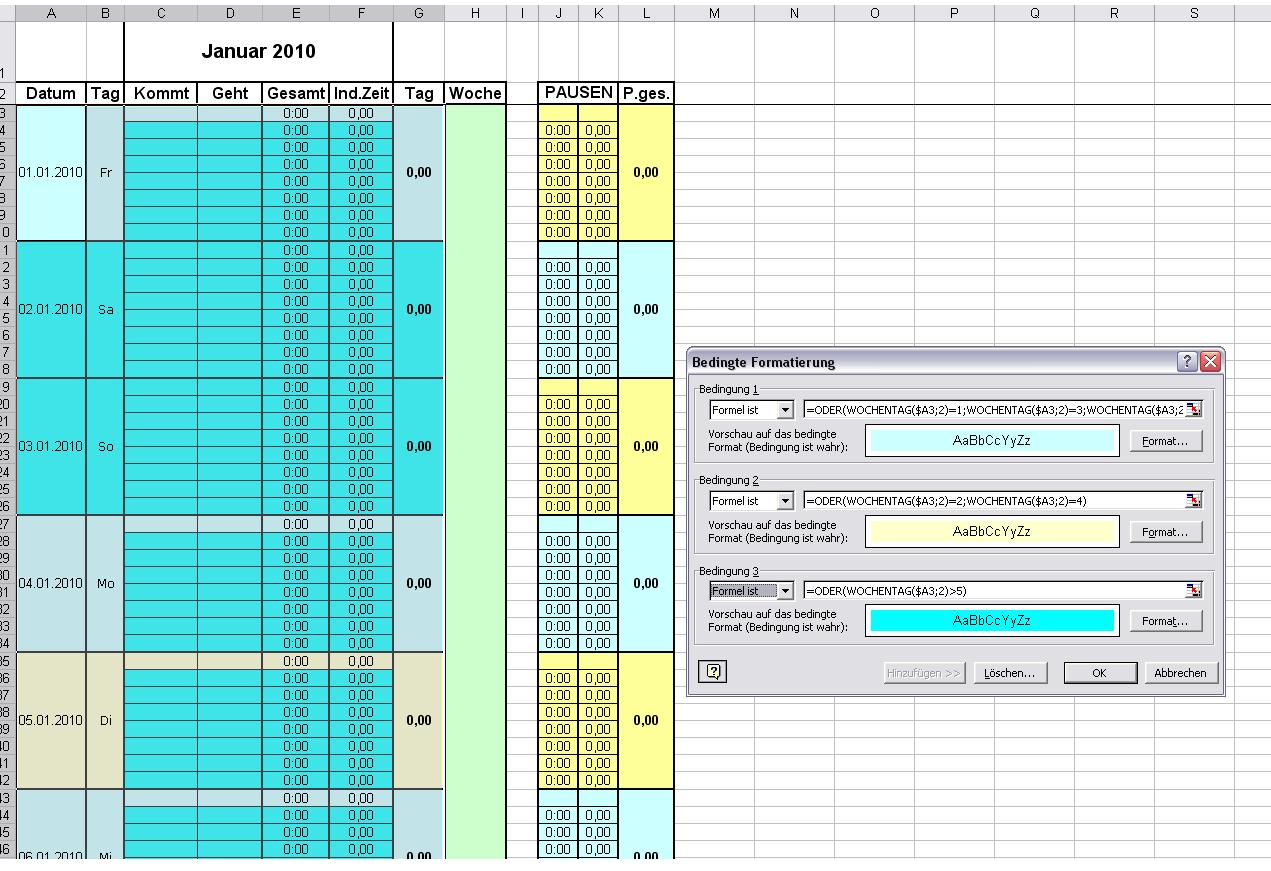
Task: Click the 'Gesamt' header cell
Action: (x=295, y=93)
